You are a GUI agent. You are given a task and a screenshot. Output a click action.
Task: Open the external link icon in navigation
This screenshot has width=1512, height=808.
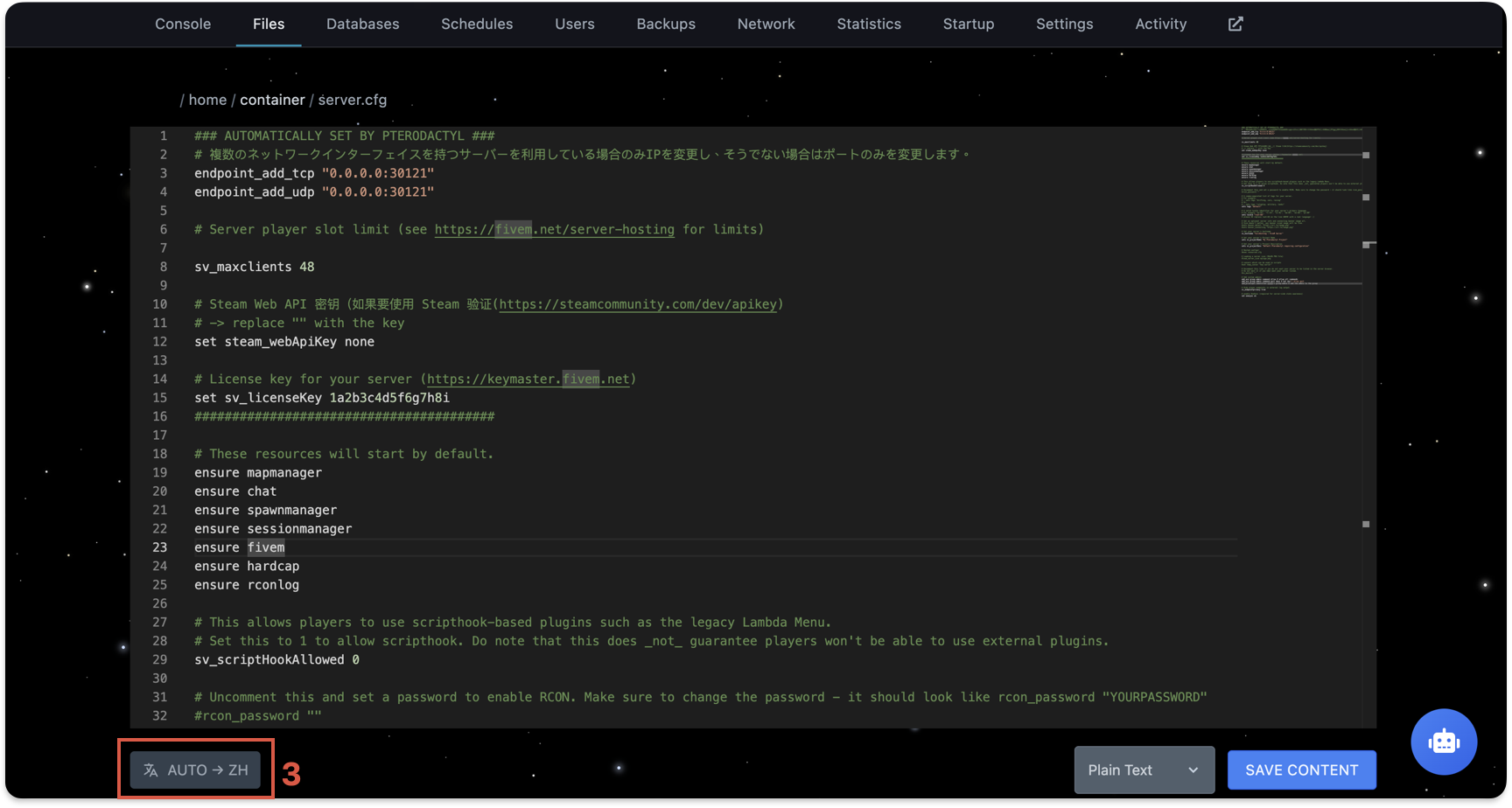click(x=1235, y=24)
